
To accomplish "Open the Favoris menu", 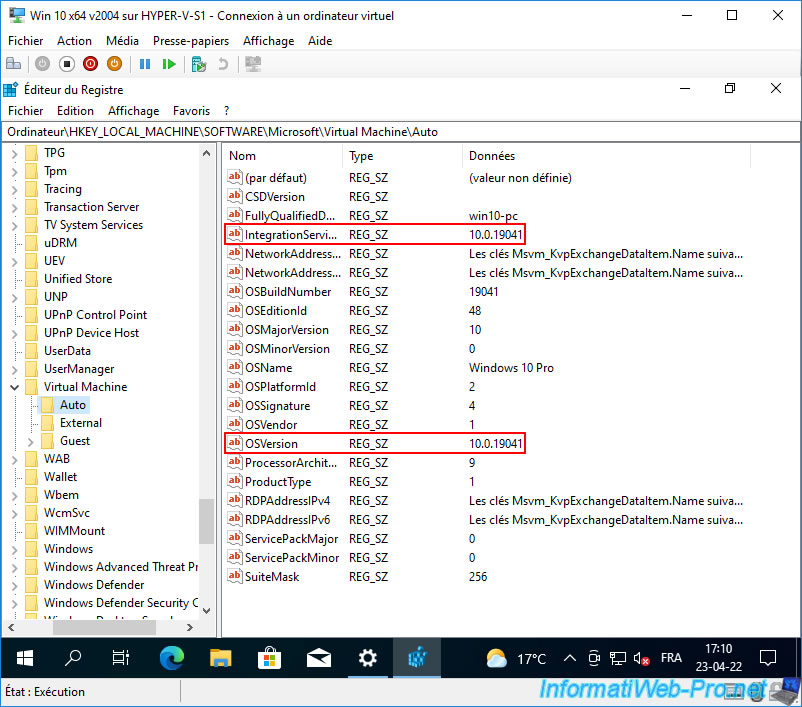I will (191, 111).
